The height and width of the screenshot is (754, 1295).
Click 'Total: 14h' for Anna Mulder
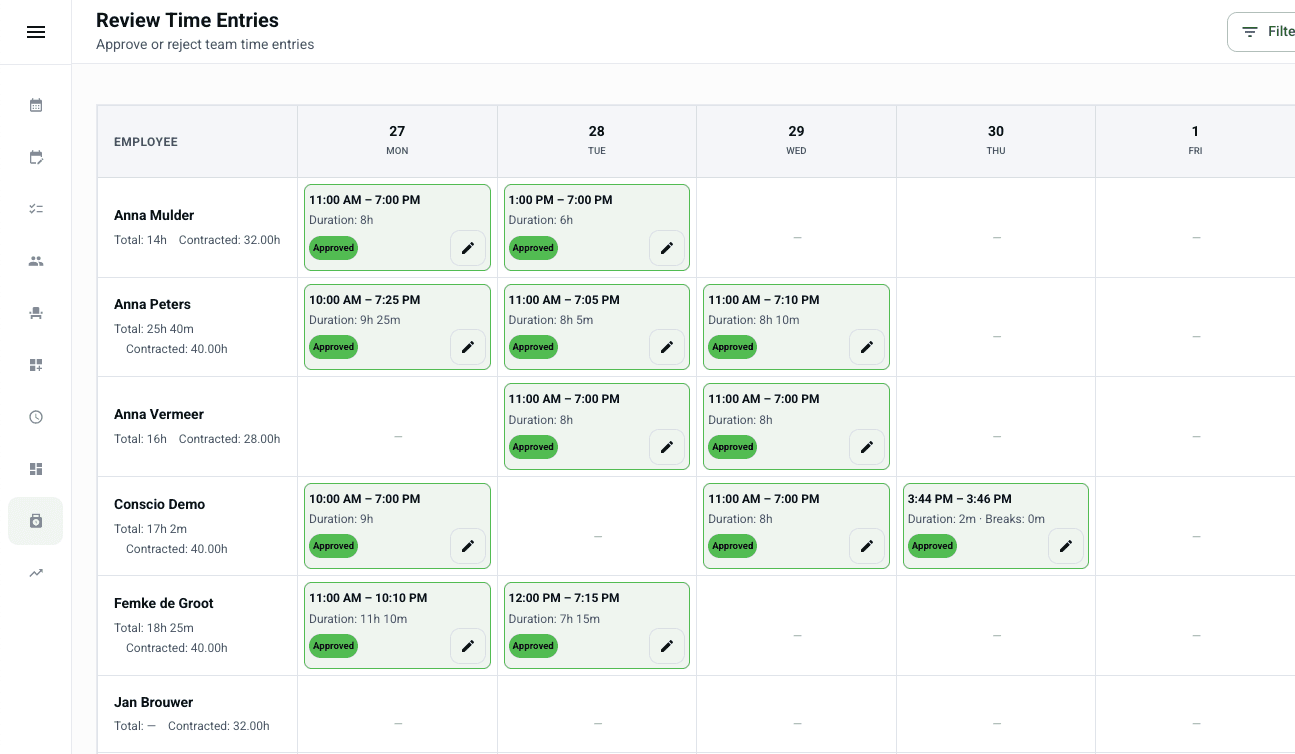click(x=140, y=240)
